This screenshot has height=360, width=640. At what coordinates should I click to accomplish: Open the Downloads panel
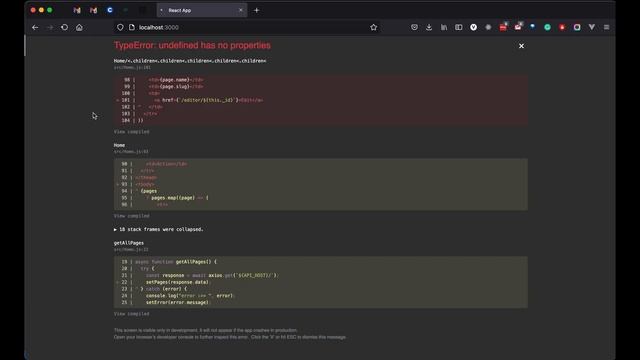429,27
